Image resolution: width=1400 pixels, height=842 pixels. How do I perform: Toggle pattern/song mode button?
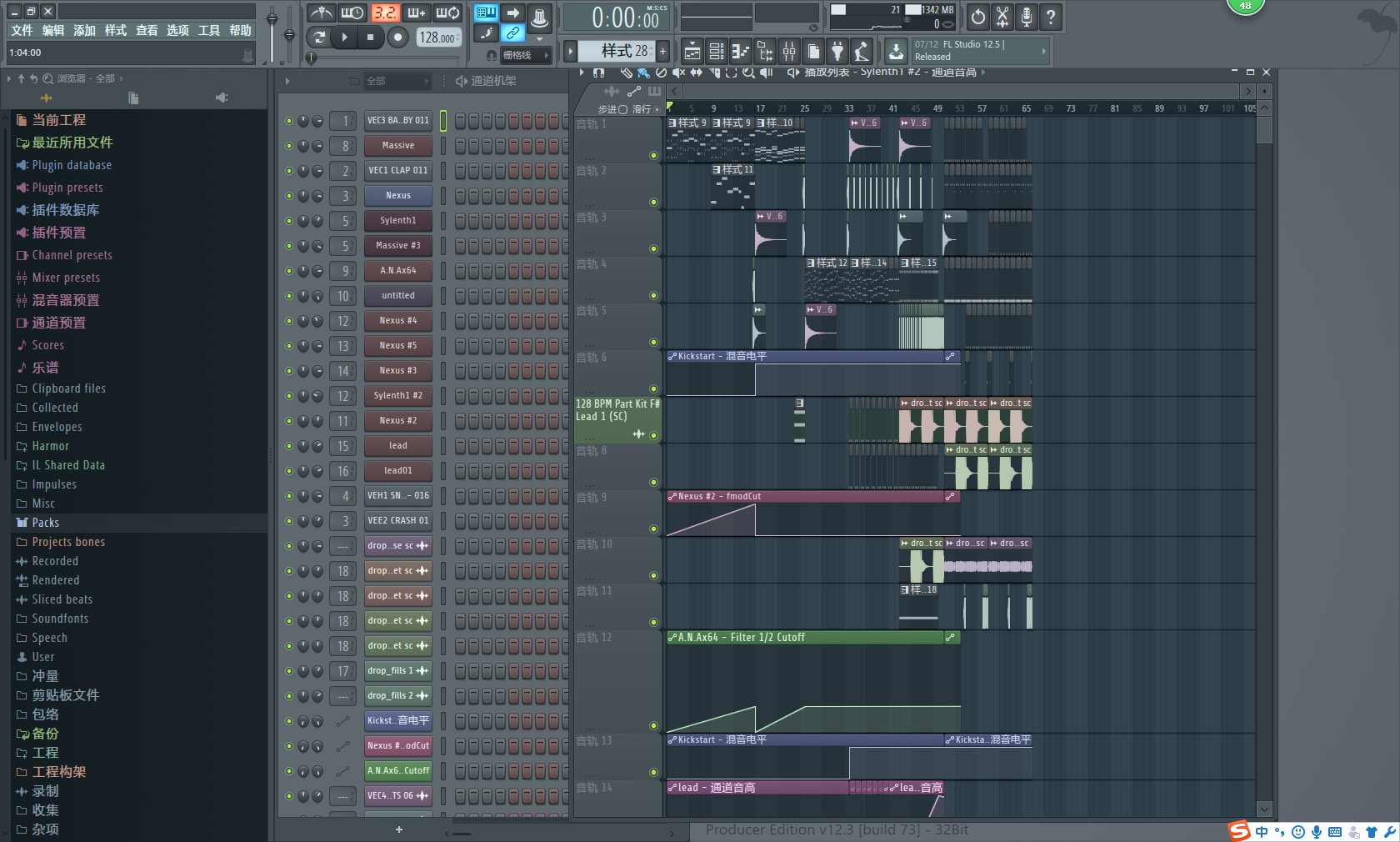[319, 37]
